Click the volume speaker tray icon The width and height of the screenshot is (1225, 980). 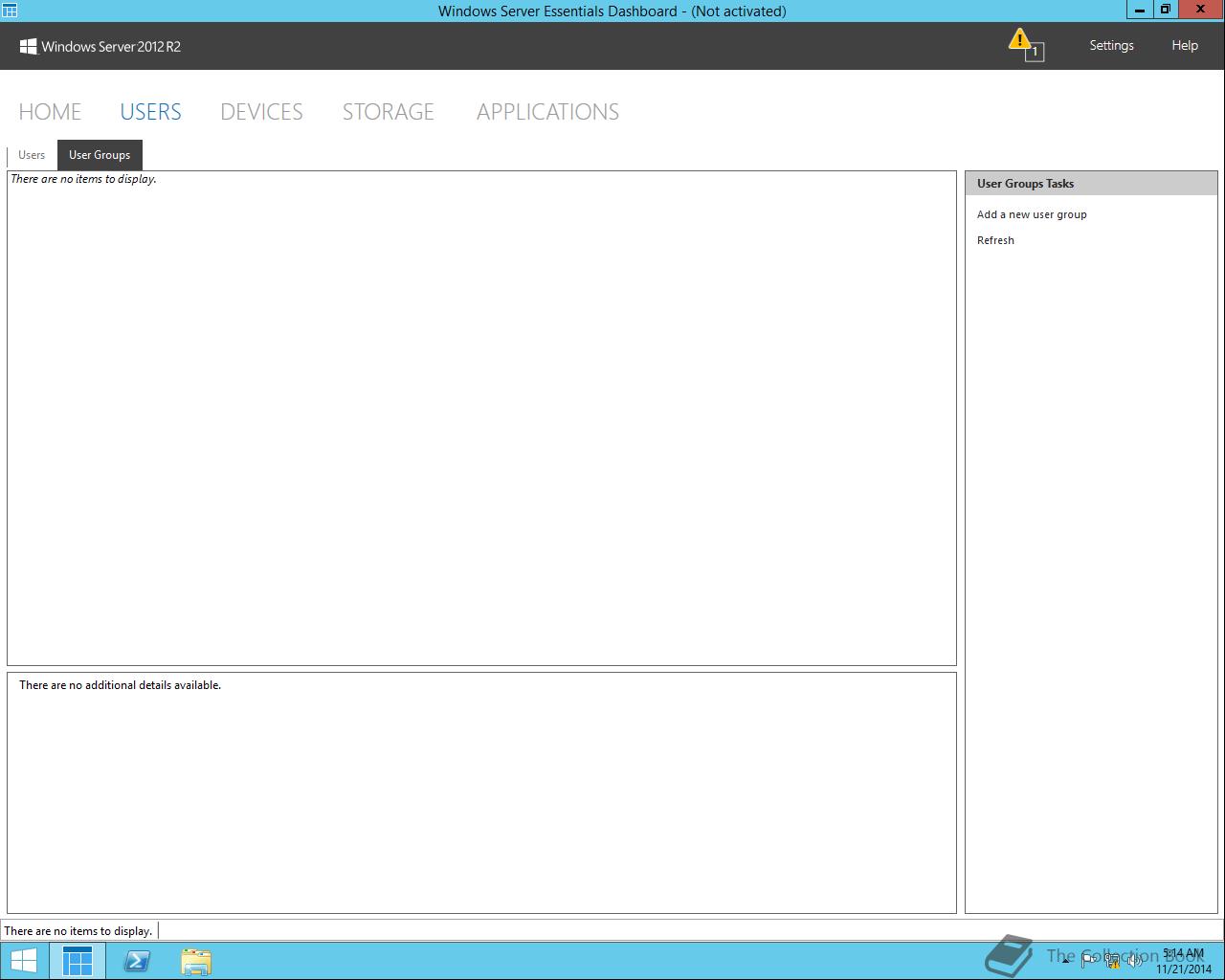[1133, 961]
